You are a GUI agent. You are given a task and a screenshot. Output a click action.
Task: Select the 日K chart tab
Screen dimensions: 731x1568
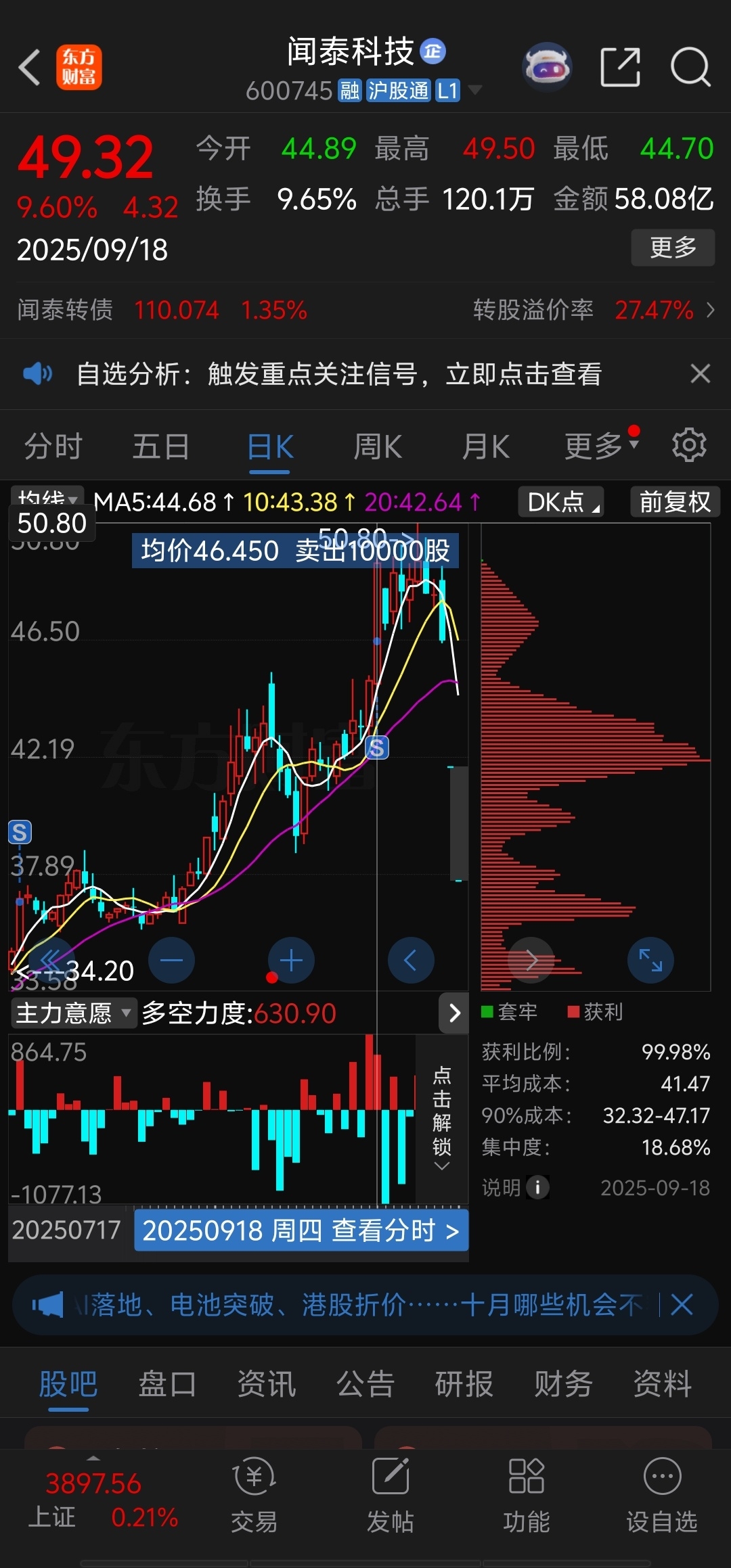click(269, 447)
